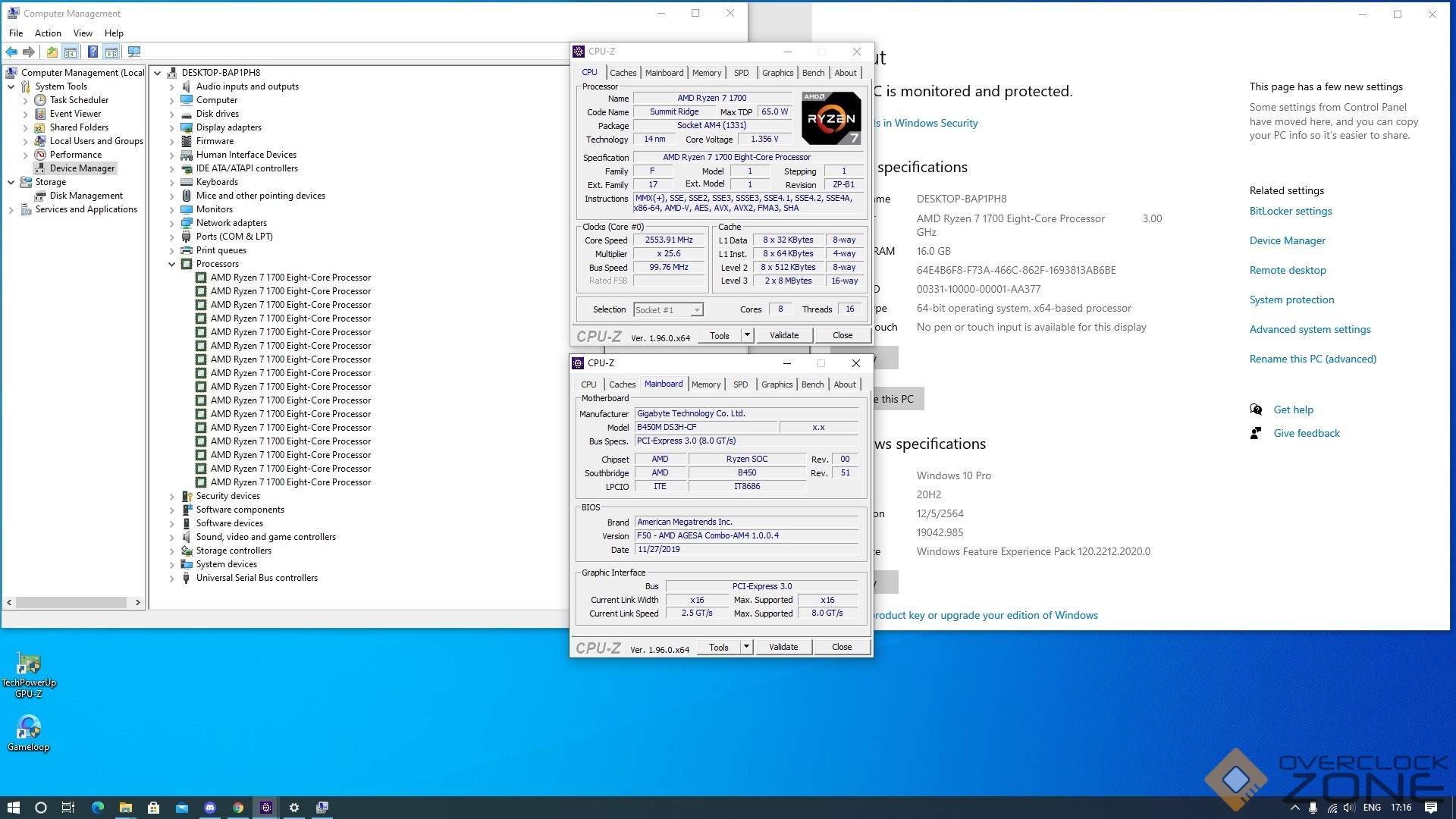Viewport: 1456px width, 819px height.
Task: Open the Socket #1 selection dropdown
Action: click(696, 309)
